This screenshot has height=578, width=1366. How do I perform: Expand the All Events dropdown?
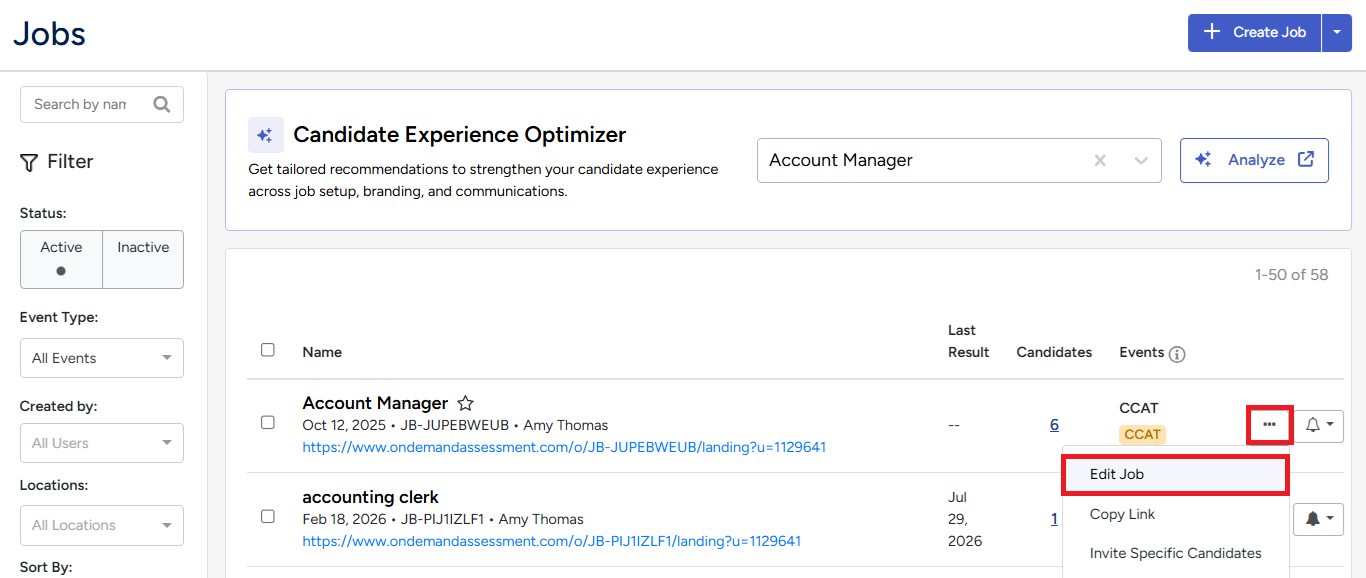pos(102,358)
